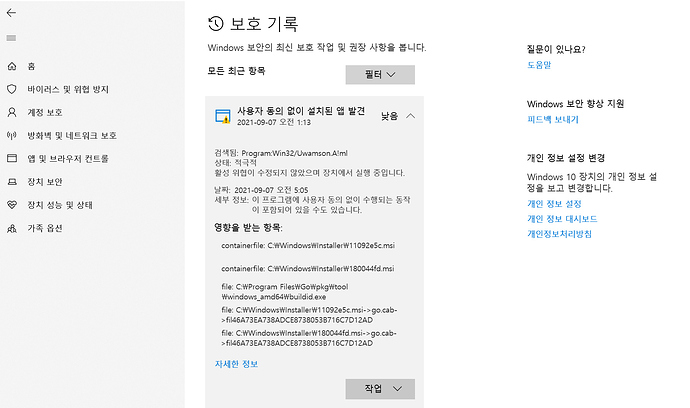
Task: Click the 낮음 severity label
Action: click(x=389, y=116)
